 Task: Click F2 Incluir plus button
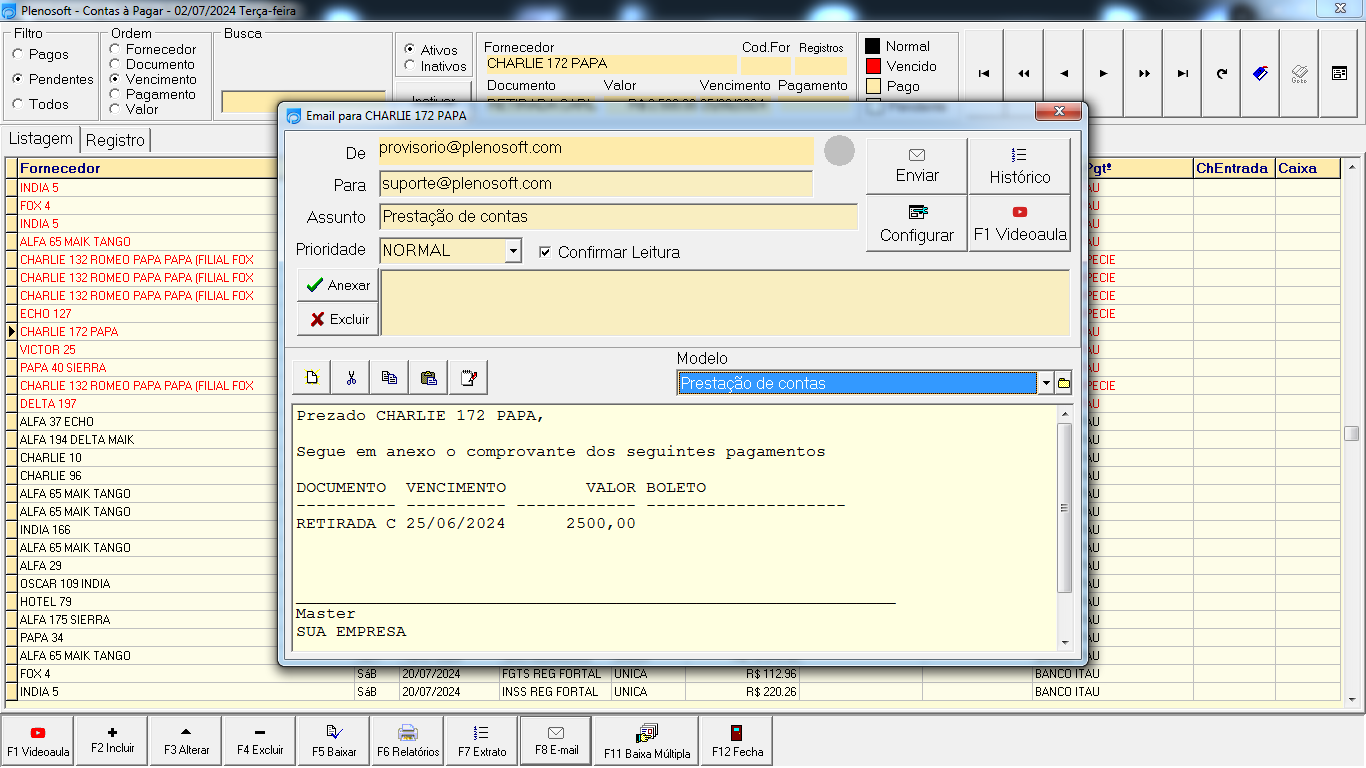pyautogui.click(x=112, y=741)
